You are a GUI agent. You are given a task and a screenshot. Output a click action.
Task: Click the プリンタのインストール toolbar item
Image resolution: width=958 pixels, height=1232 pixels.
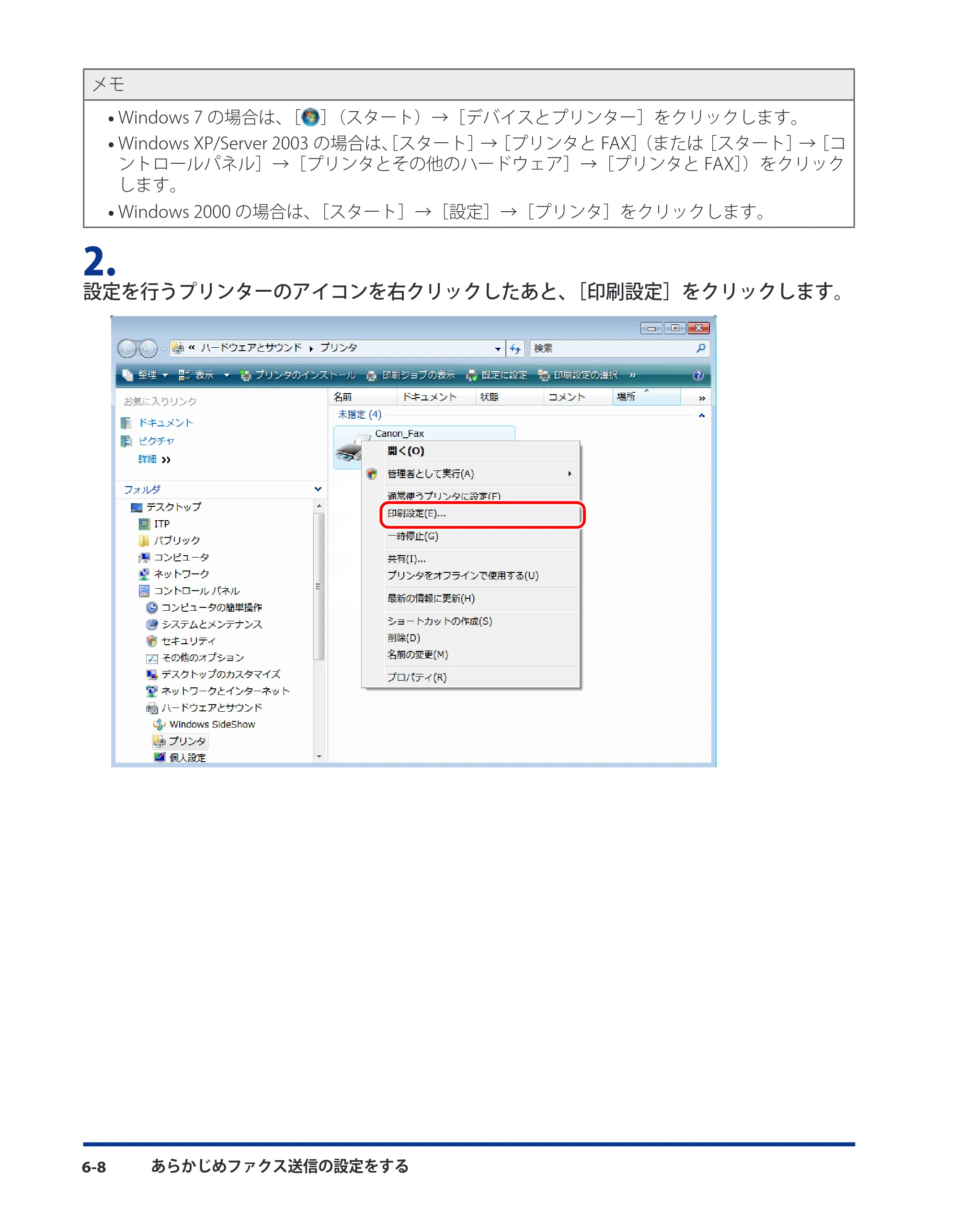pyautogui.click(x=298, y=375)
